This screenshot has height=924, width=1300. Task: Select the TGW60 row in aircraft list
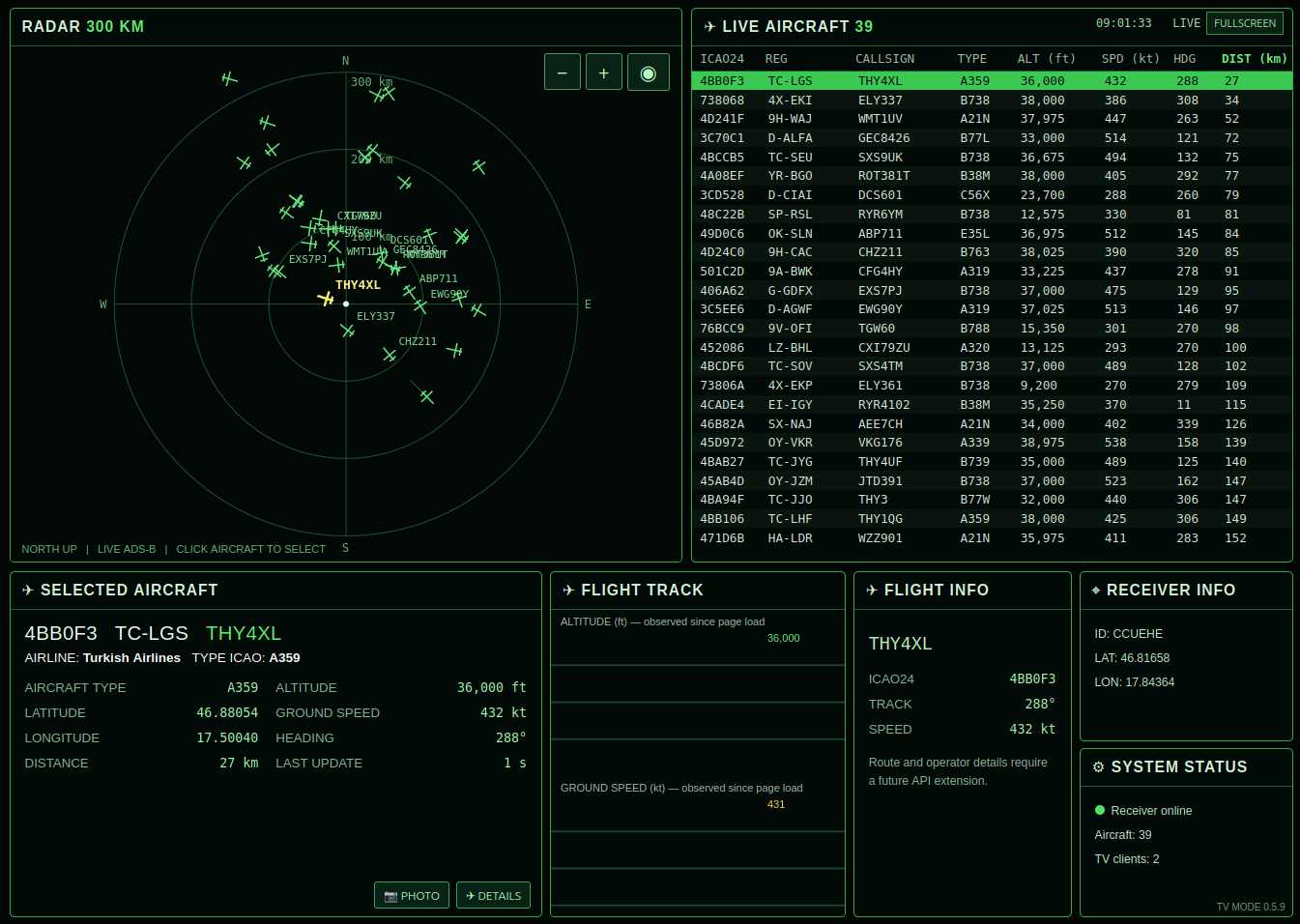[x=992, y=329]
